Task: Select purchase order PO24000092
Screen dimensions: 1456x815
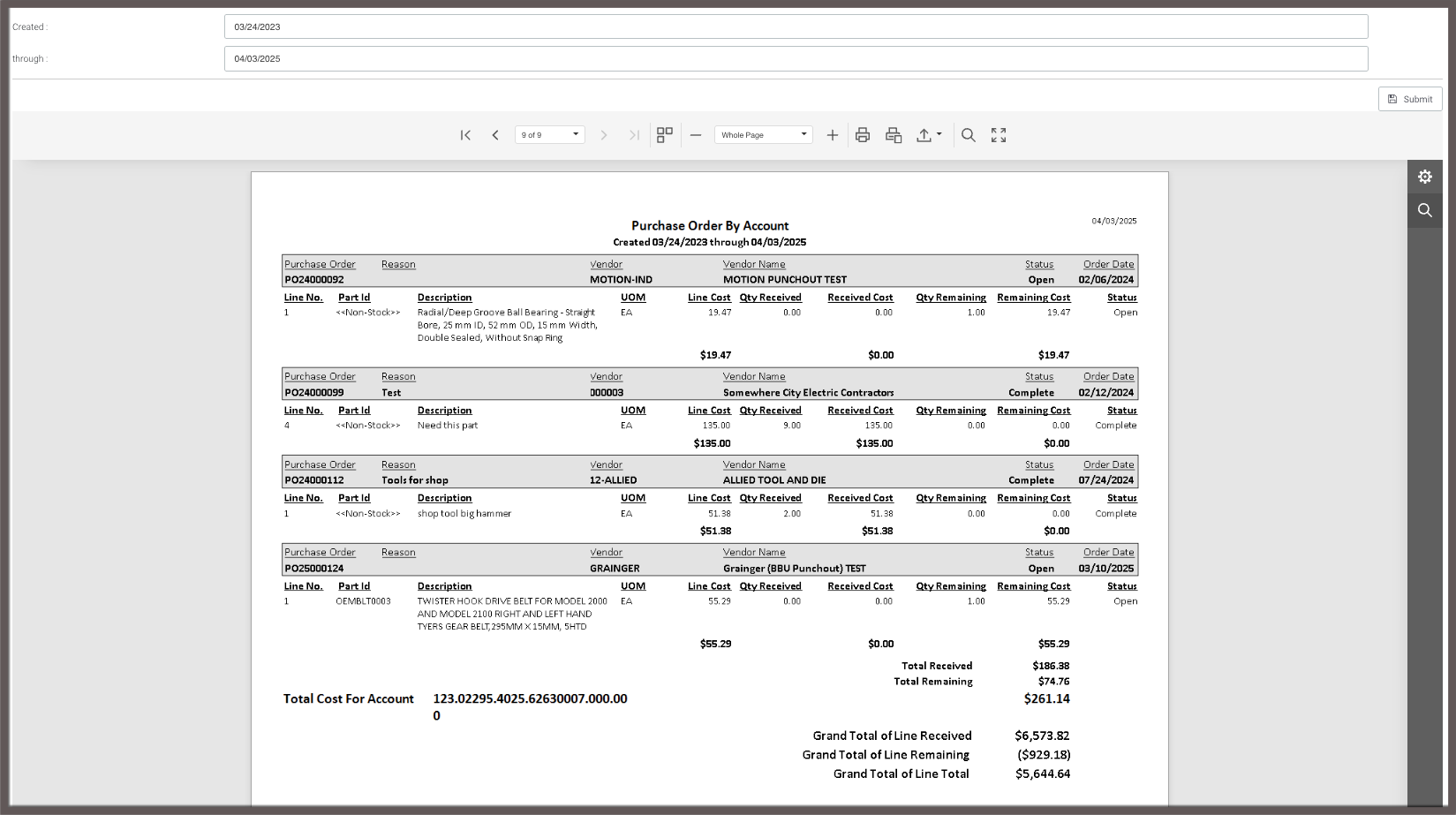Action: (314, 280)
